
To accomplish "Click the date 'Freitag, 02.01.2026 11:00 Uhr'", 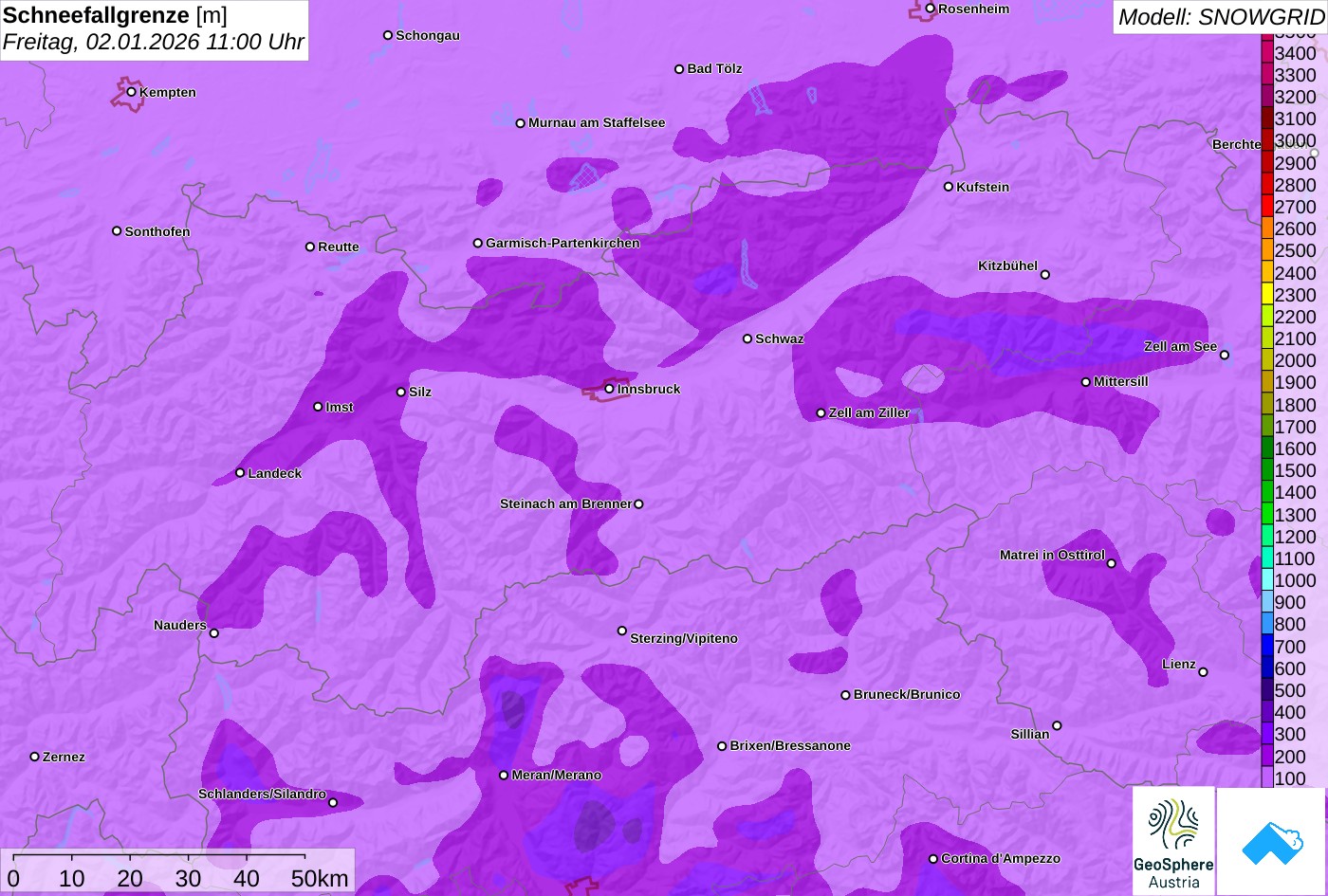I will tap(154, 43).
